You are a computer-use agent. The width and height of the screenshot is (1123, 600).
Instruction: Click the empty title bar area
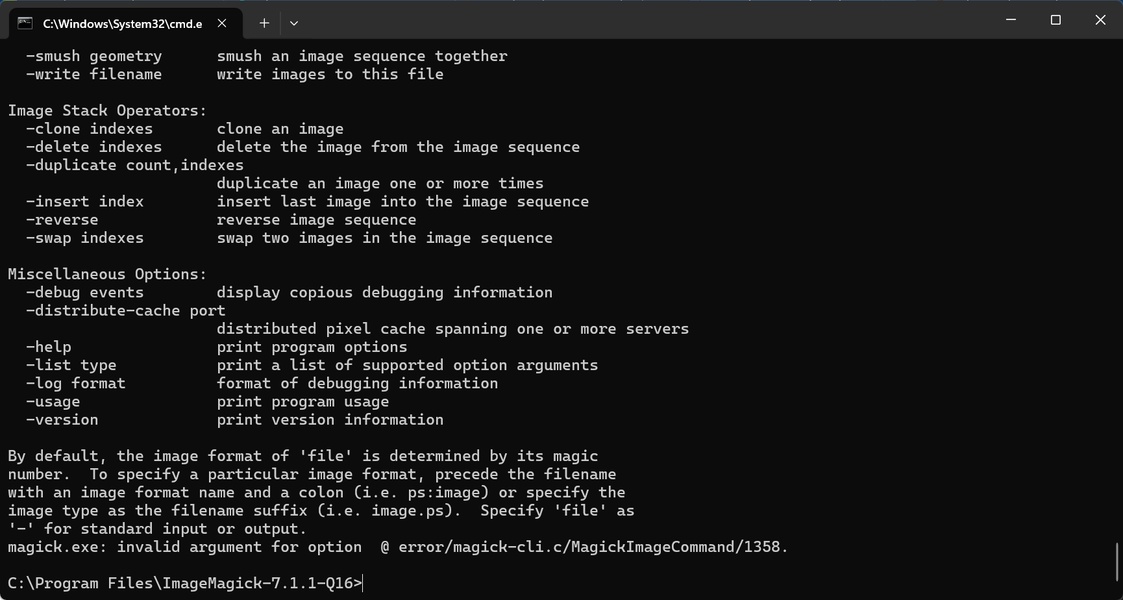pos(650,20)
